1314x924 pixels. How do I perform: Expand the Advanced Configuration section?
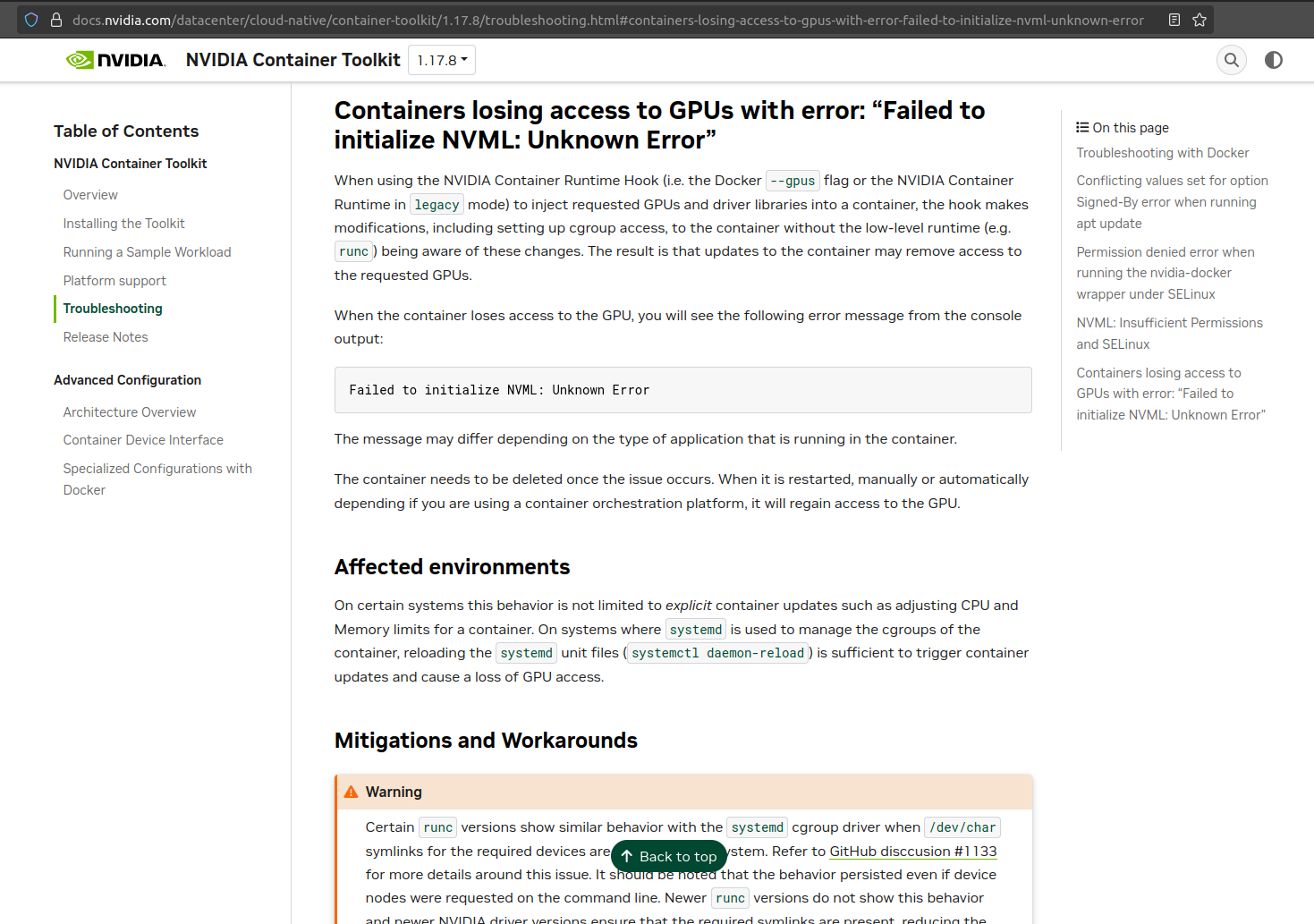coord(127,379)
